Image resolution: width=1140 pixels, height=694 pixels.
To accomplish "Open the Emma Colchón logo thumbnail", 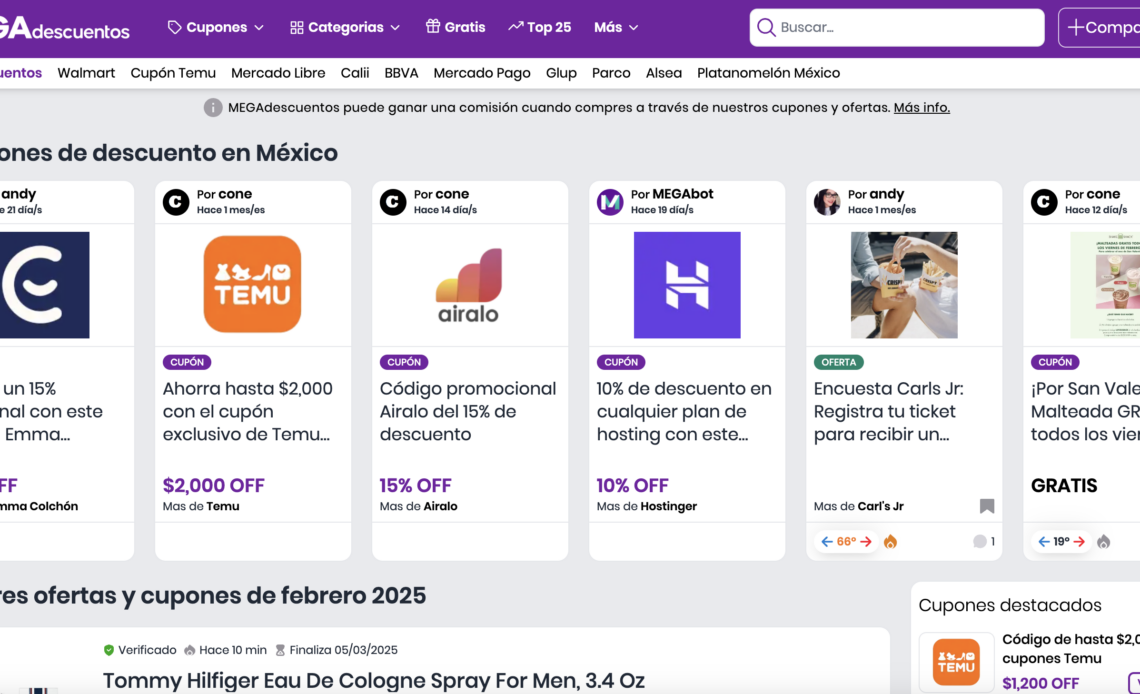I will tap(44, 285).
